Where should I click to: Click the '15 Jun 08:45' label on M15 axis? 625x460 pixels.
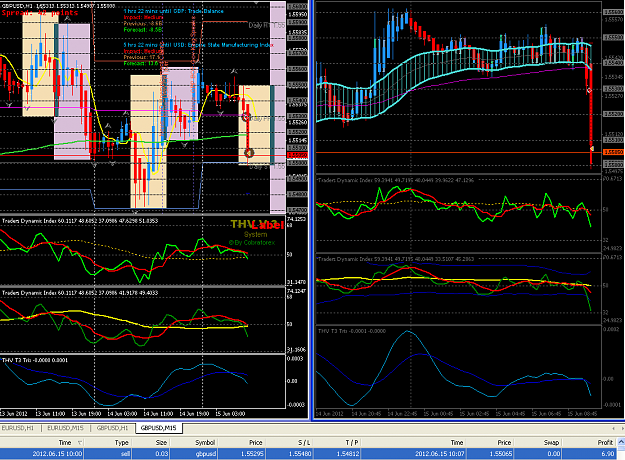[582, 414]
